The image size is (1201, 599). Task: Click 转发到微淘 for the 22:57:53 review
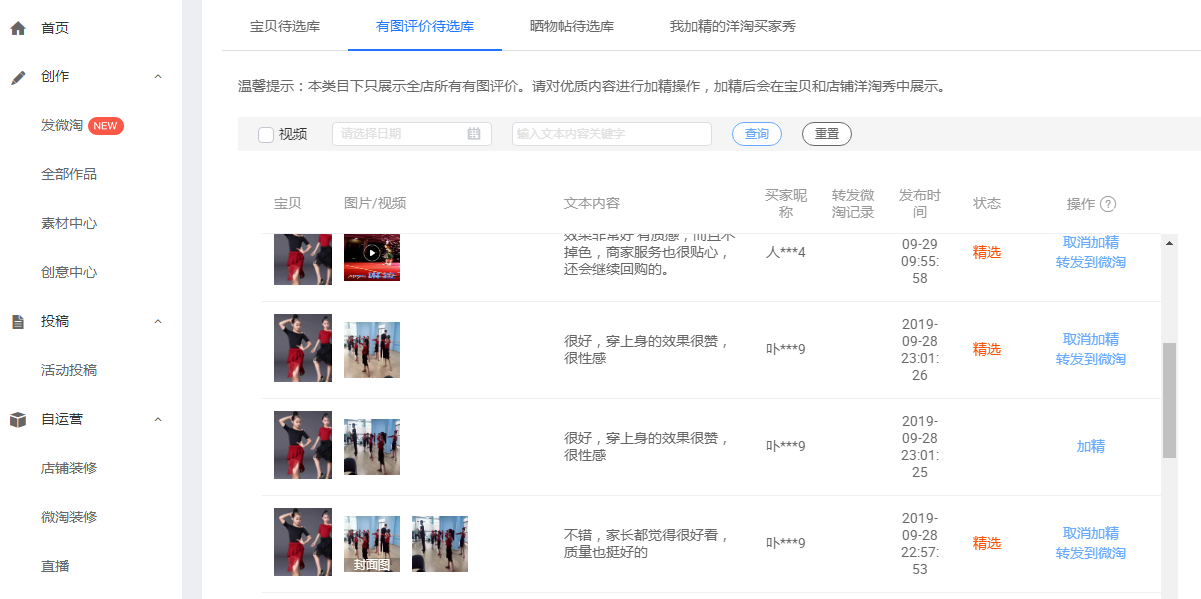(1091, 553)
